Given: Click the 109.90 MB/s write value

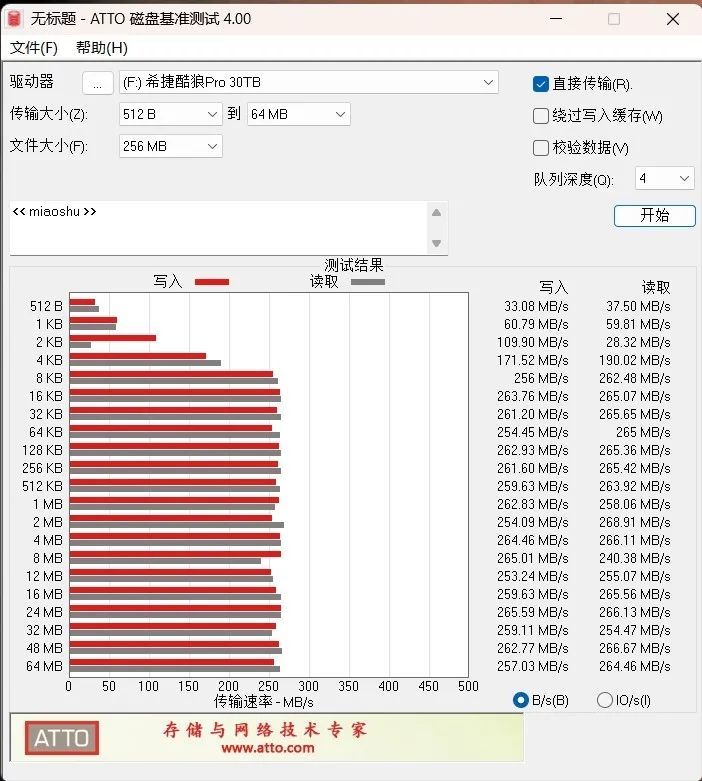Looking at the screenshot, I should (532, 342).
